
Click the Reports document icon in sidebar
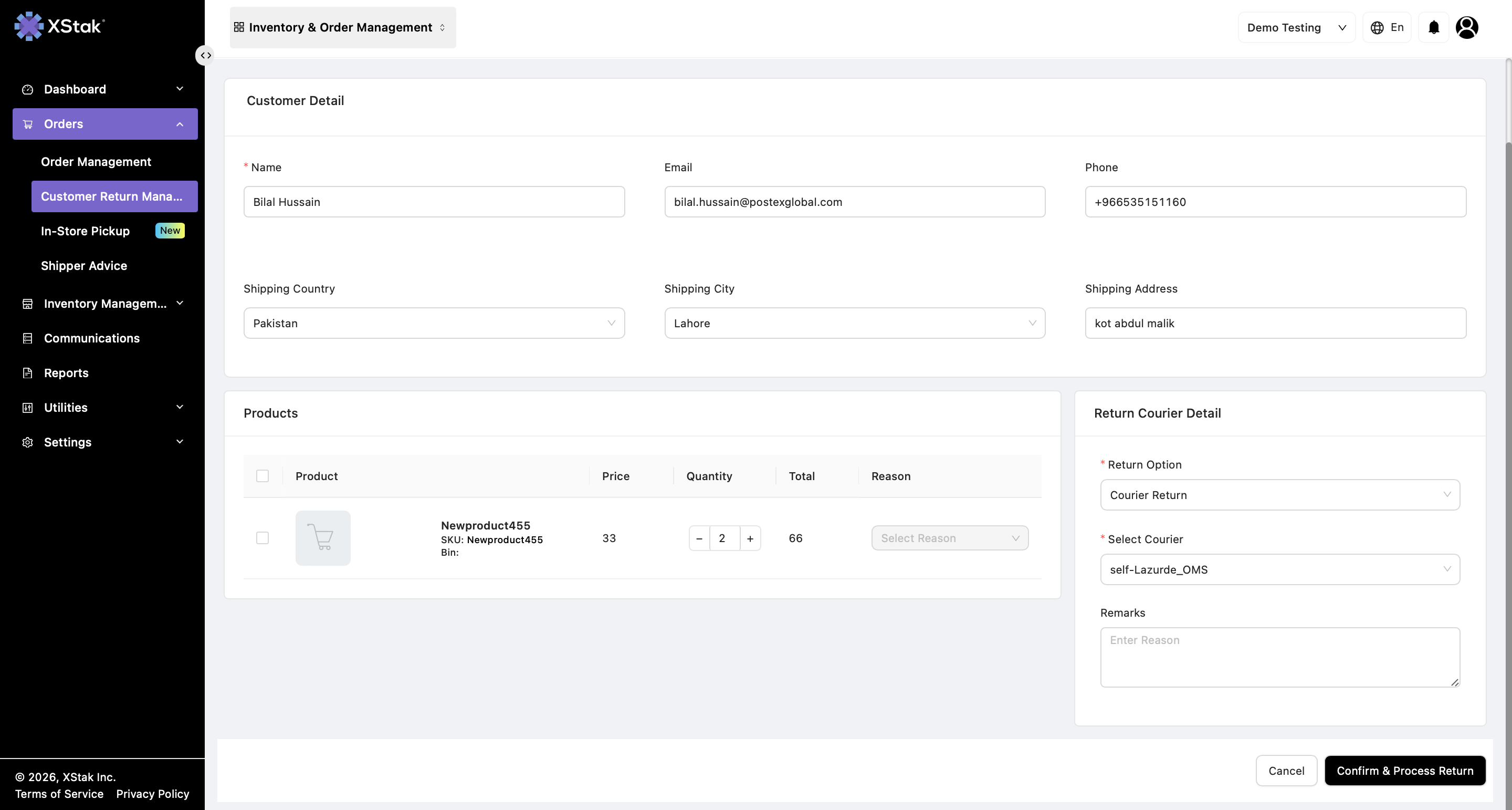28,373
